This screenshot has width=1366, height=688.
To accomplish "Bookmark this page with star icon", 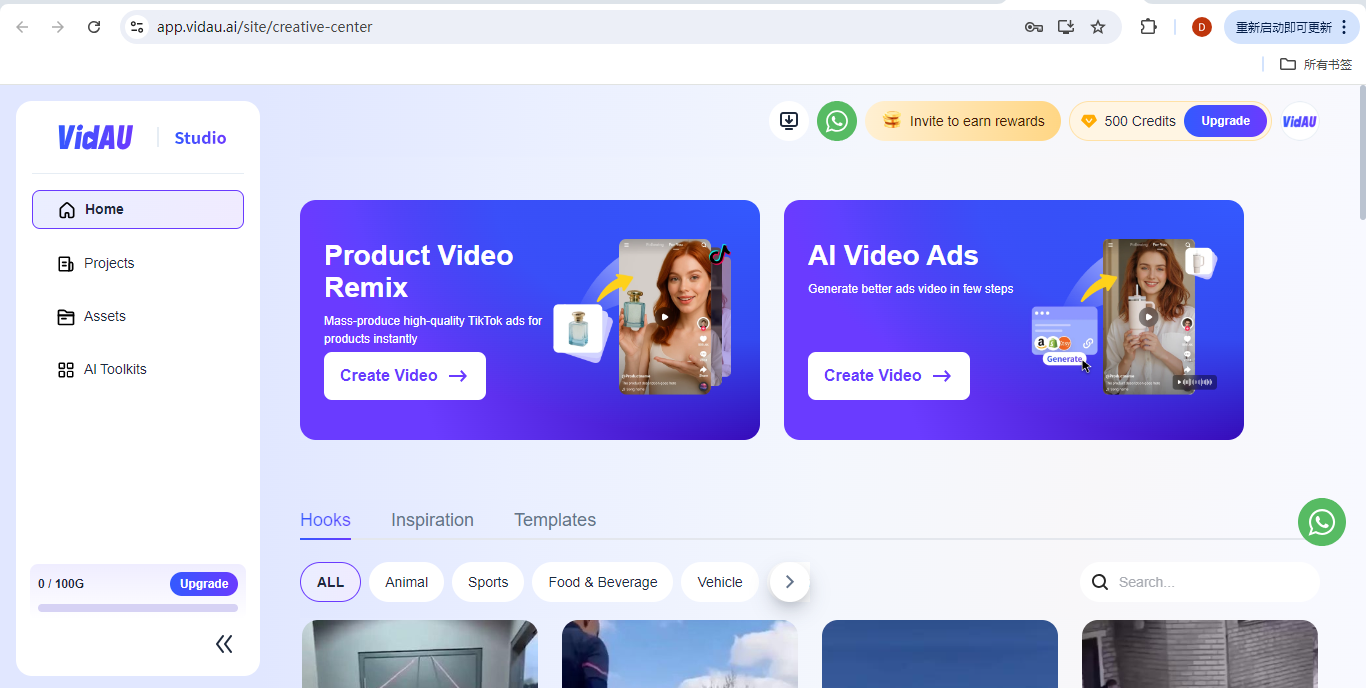I will tap(1098, 27).
